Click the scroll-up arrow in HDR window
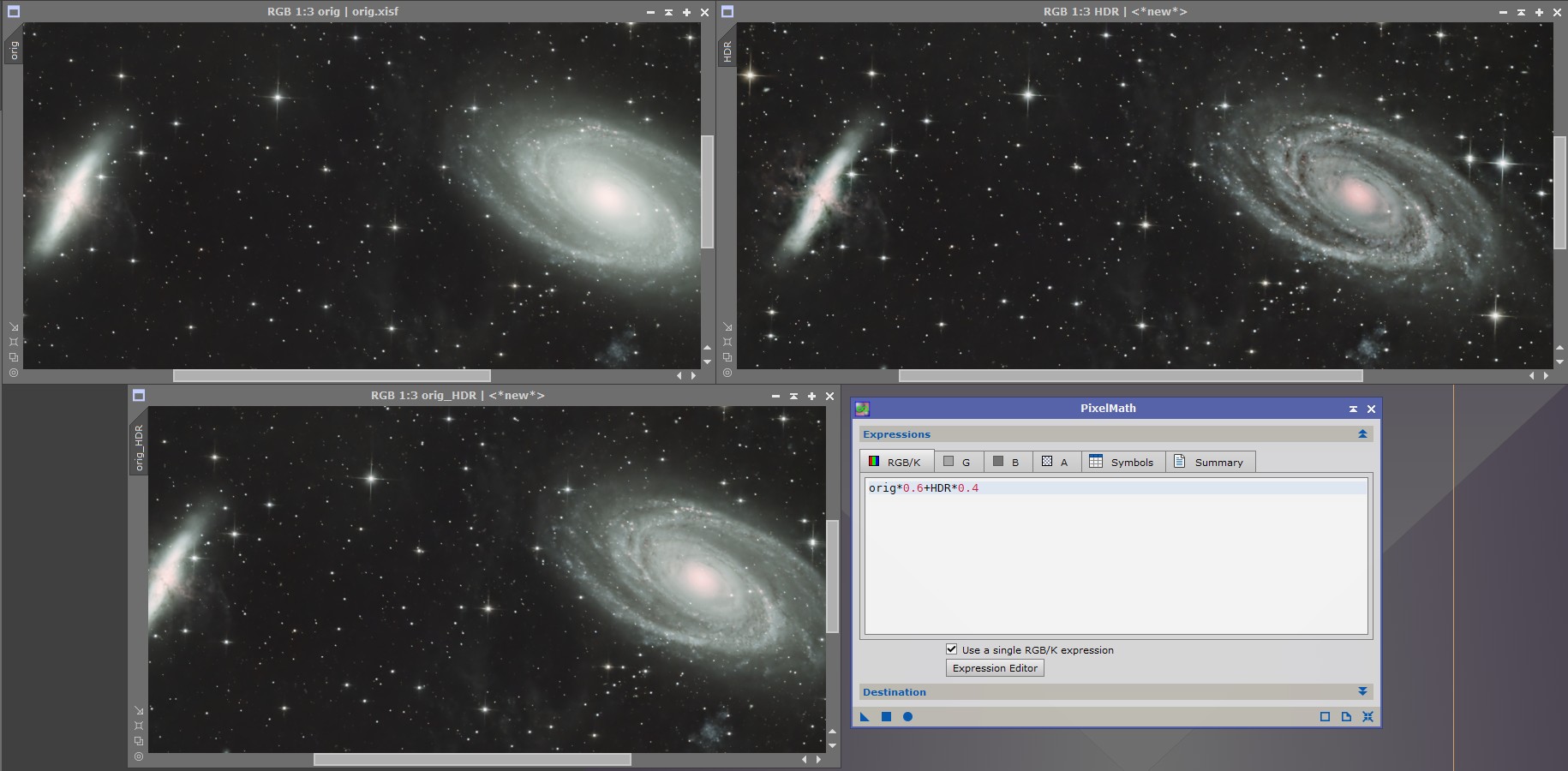This screenshot has height=771, width=1568. (1559, 348)
